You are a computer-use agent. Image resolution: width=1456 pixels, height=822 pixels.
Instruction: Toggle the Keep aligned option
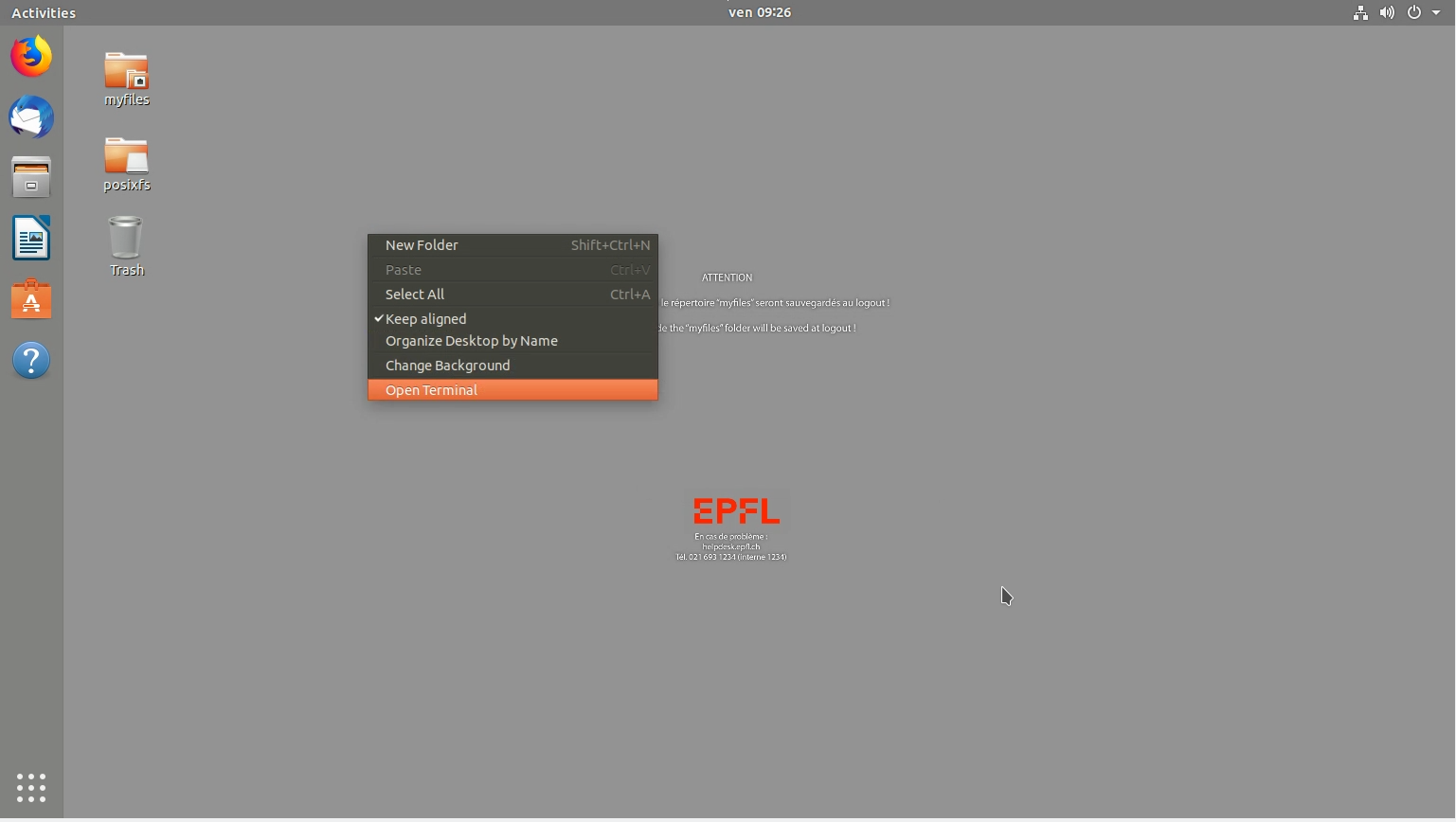(512, 319)
